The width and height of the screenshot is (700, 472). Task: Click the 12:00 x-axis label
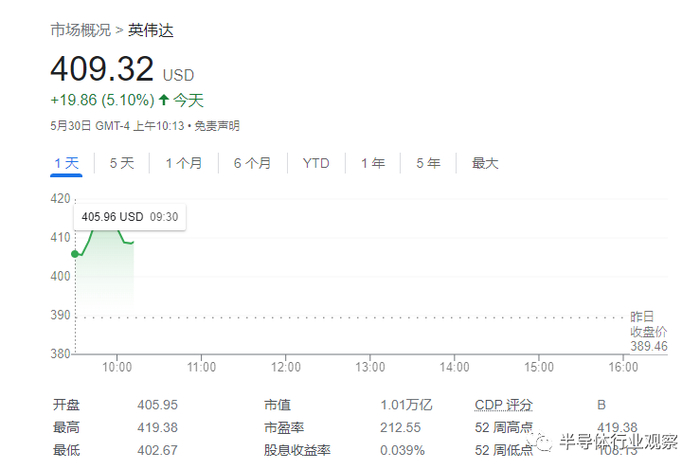pos(286,367)
